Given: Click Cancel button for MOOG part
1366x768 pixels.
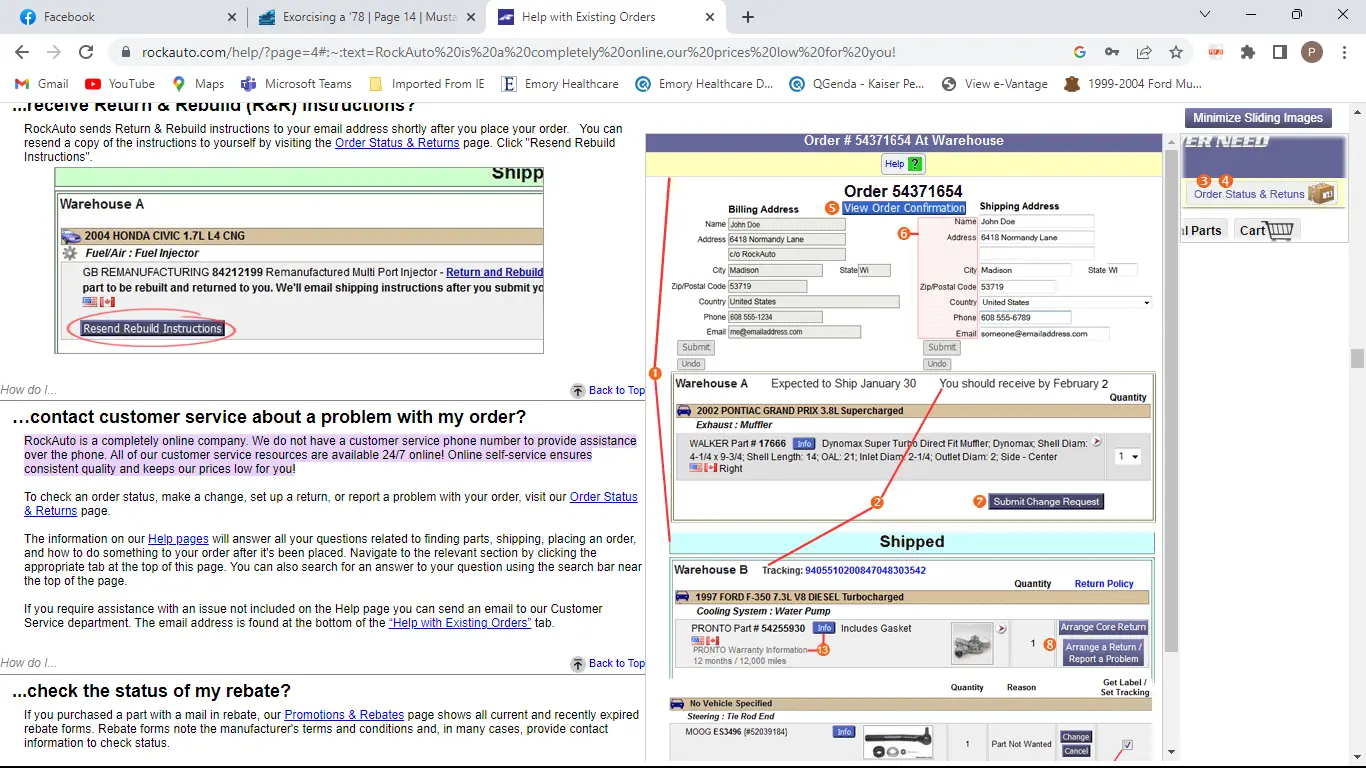Looking at the screenshot, I should pyautogui.click(x=1076, y=751).
